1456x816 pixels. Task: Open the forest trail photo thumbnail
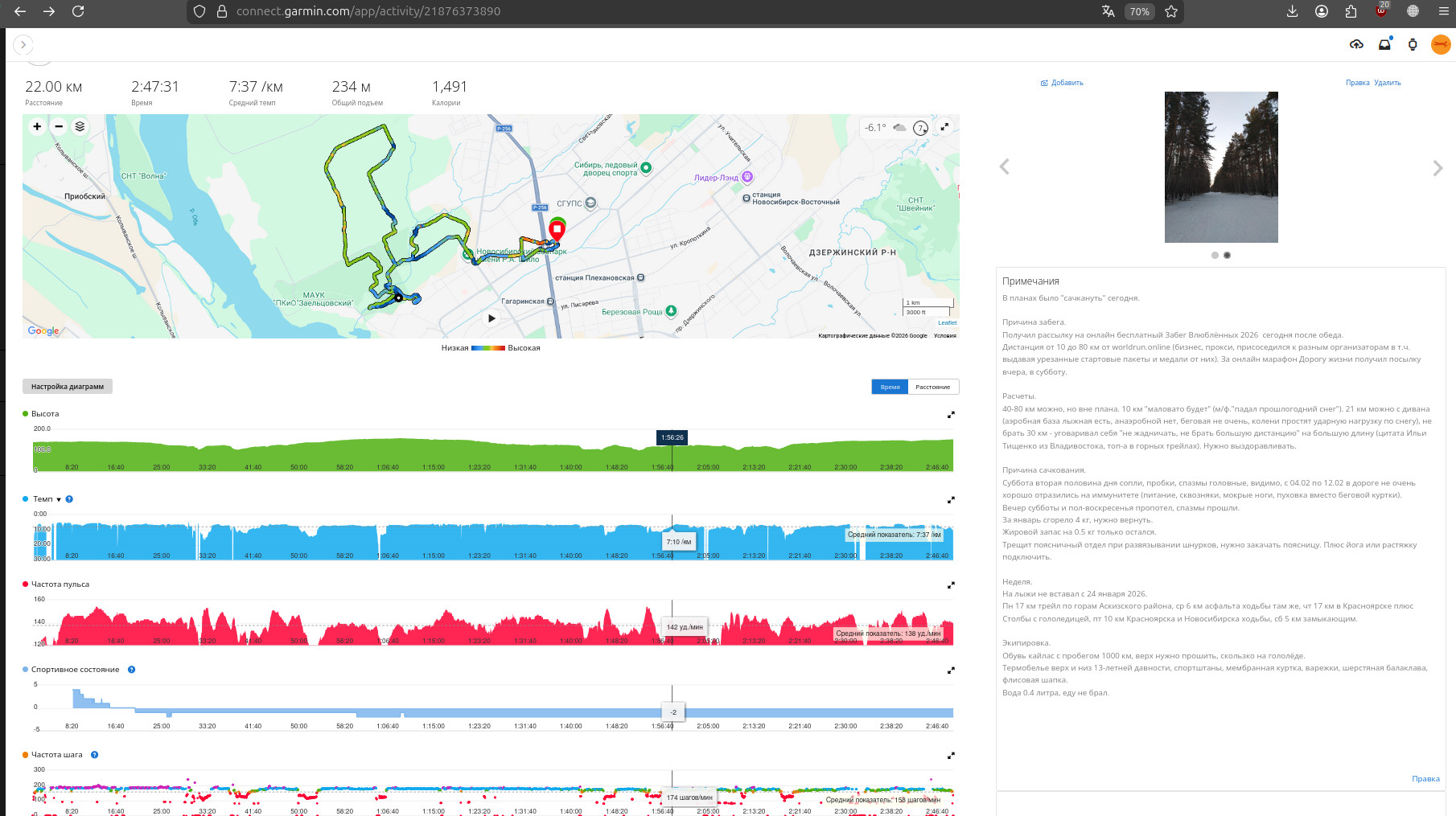tap(1221, 167)
